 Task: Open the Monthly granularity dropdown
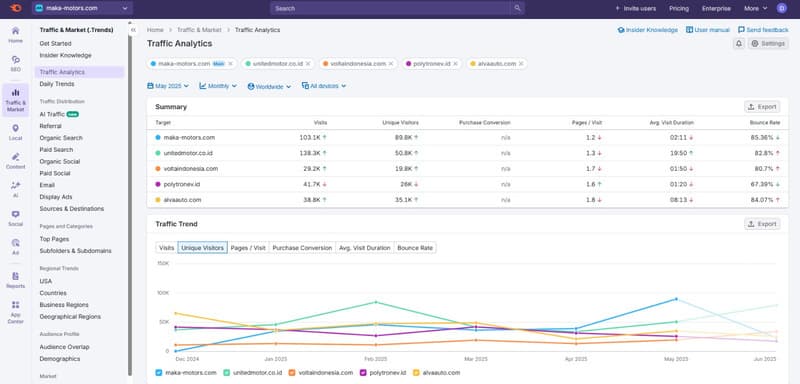click(x=218, y=86)
